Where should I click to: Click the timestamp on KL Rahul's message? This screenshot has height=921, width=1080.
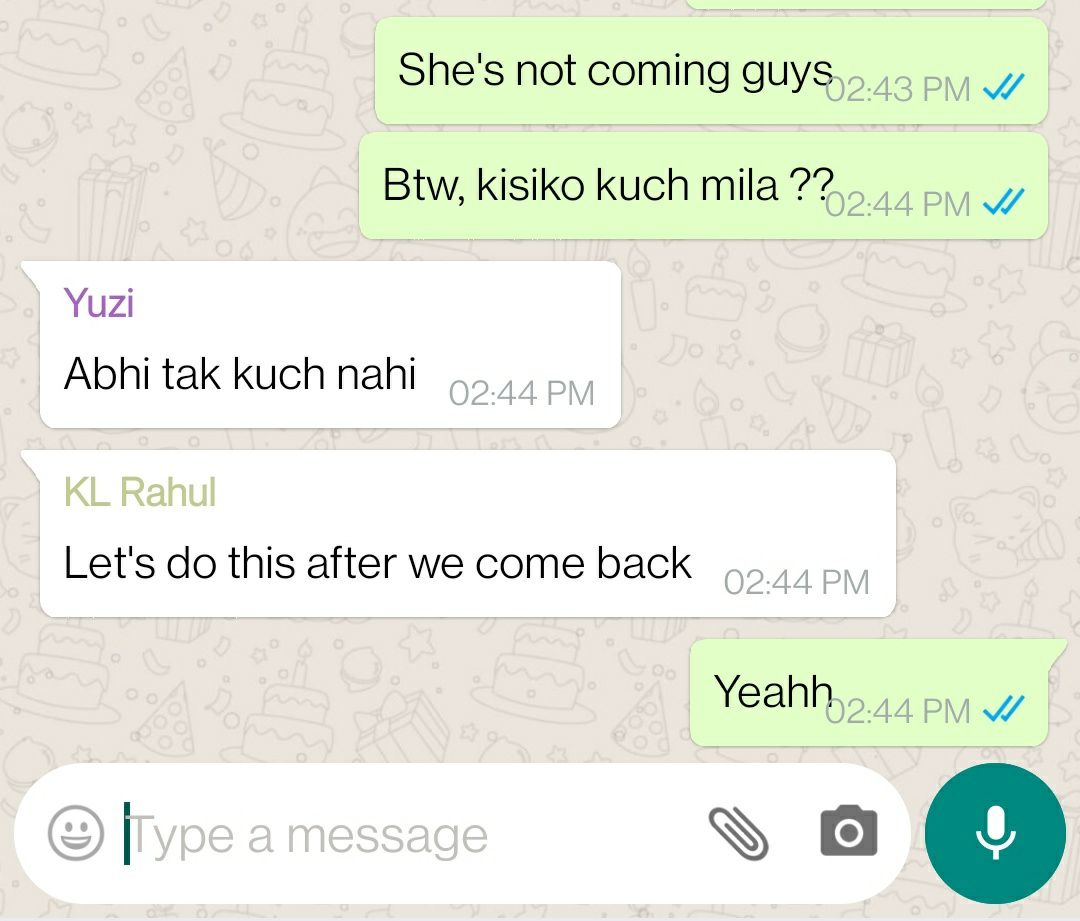pos(797,583)
